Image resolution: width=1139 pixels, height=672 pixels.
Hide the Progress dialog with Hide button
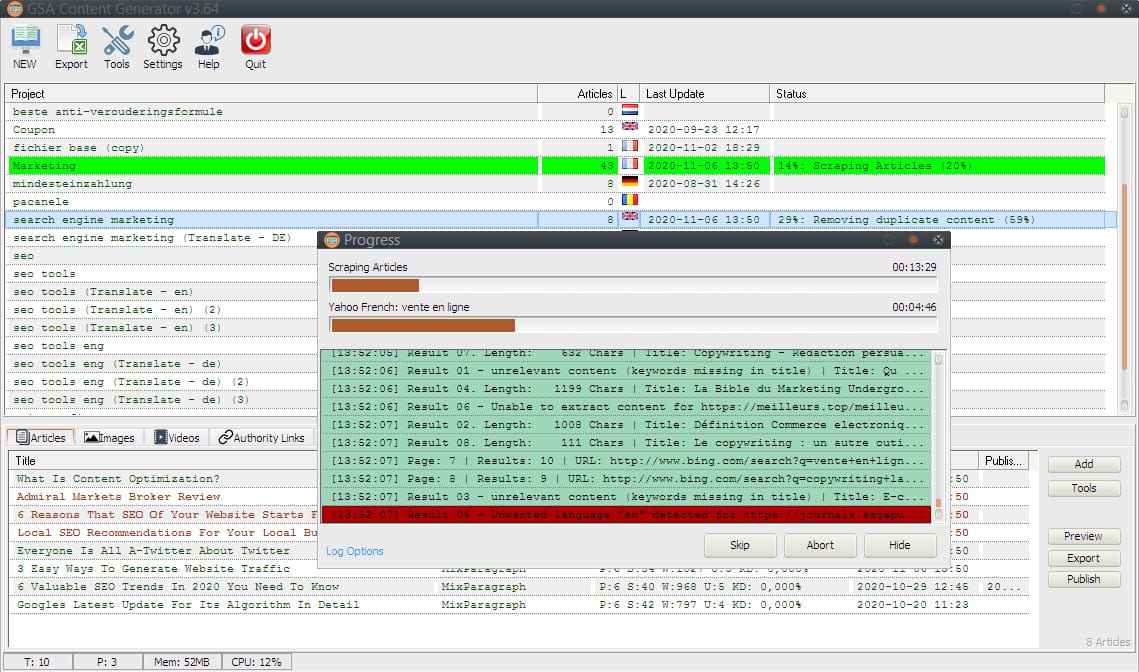click(900, 545)
